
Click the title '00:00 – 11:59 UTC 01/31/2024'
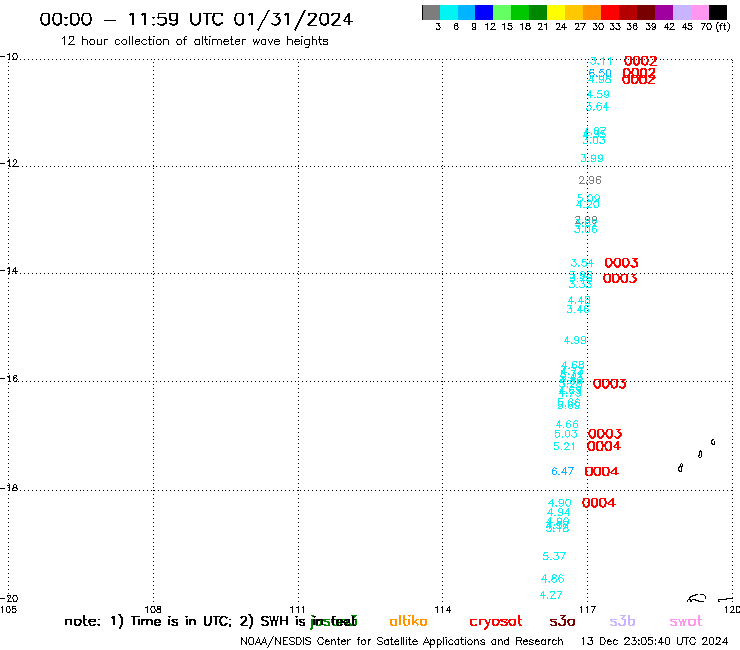tap(196, 19)
